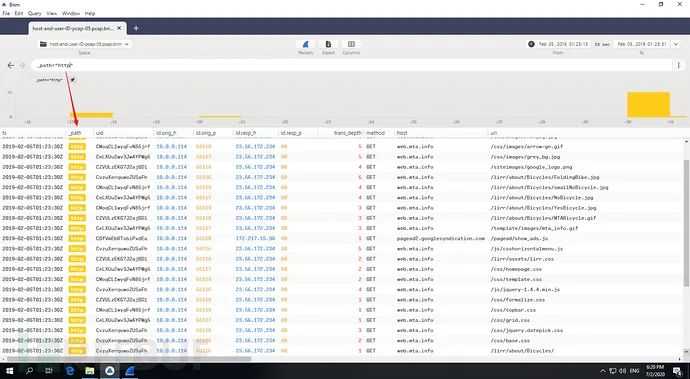Open the search bar kebab menu
Screen dimensions: 690x379
679,65
